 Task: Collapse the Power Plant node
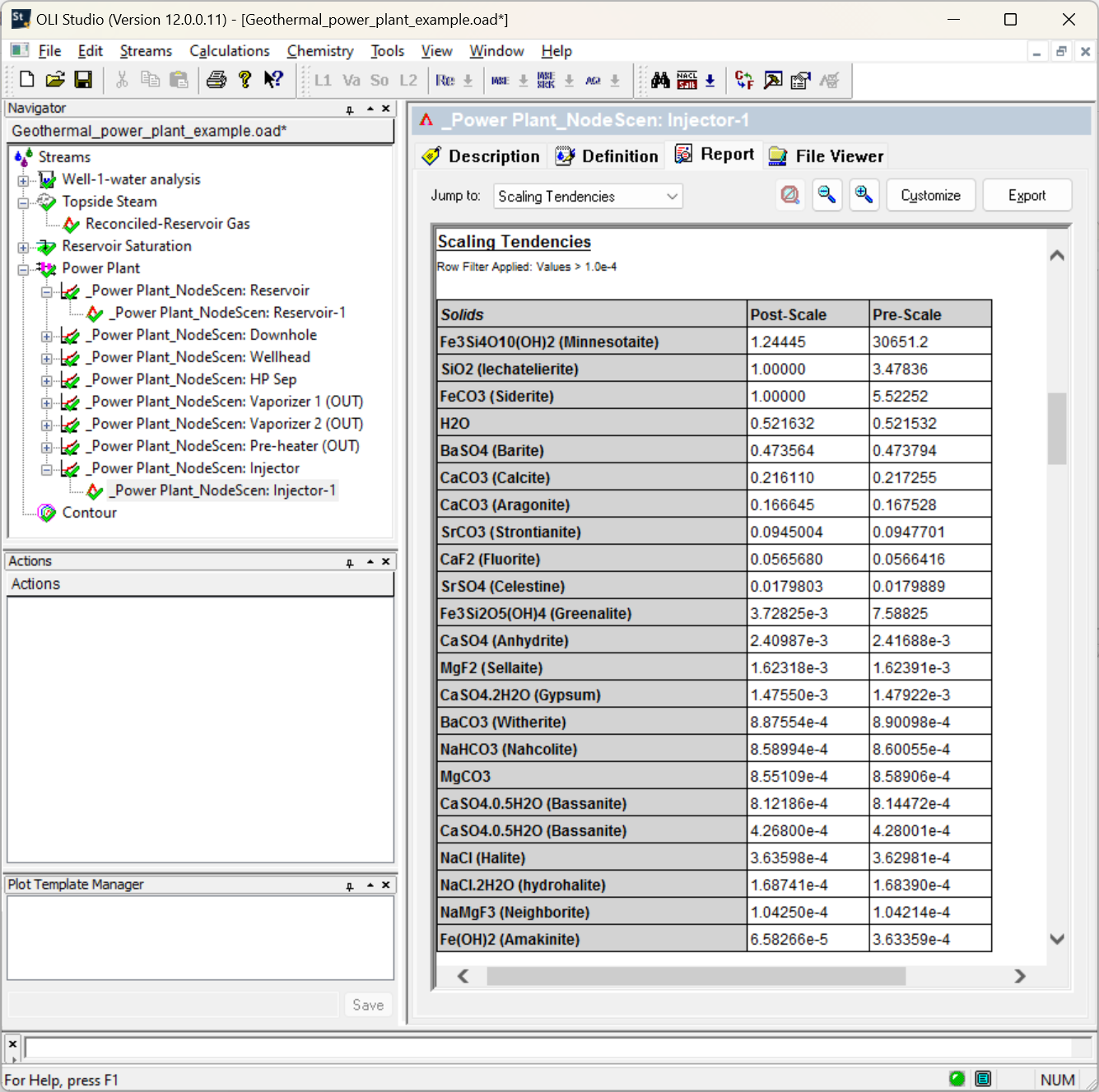[x=23, y=269]
